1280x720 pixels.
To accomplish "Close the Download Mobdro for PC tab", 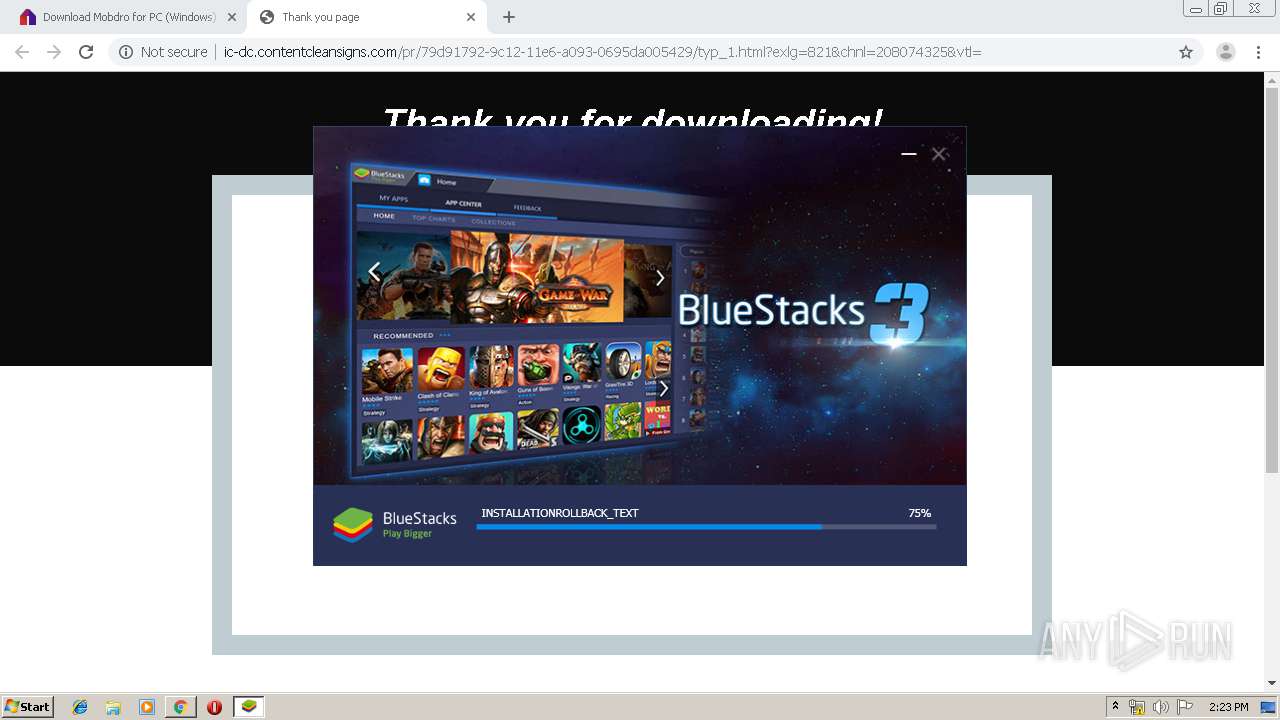I will [231, 17].
